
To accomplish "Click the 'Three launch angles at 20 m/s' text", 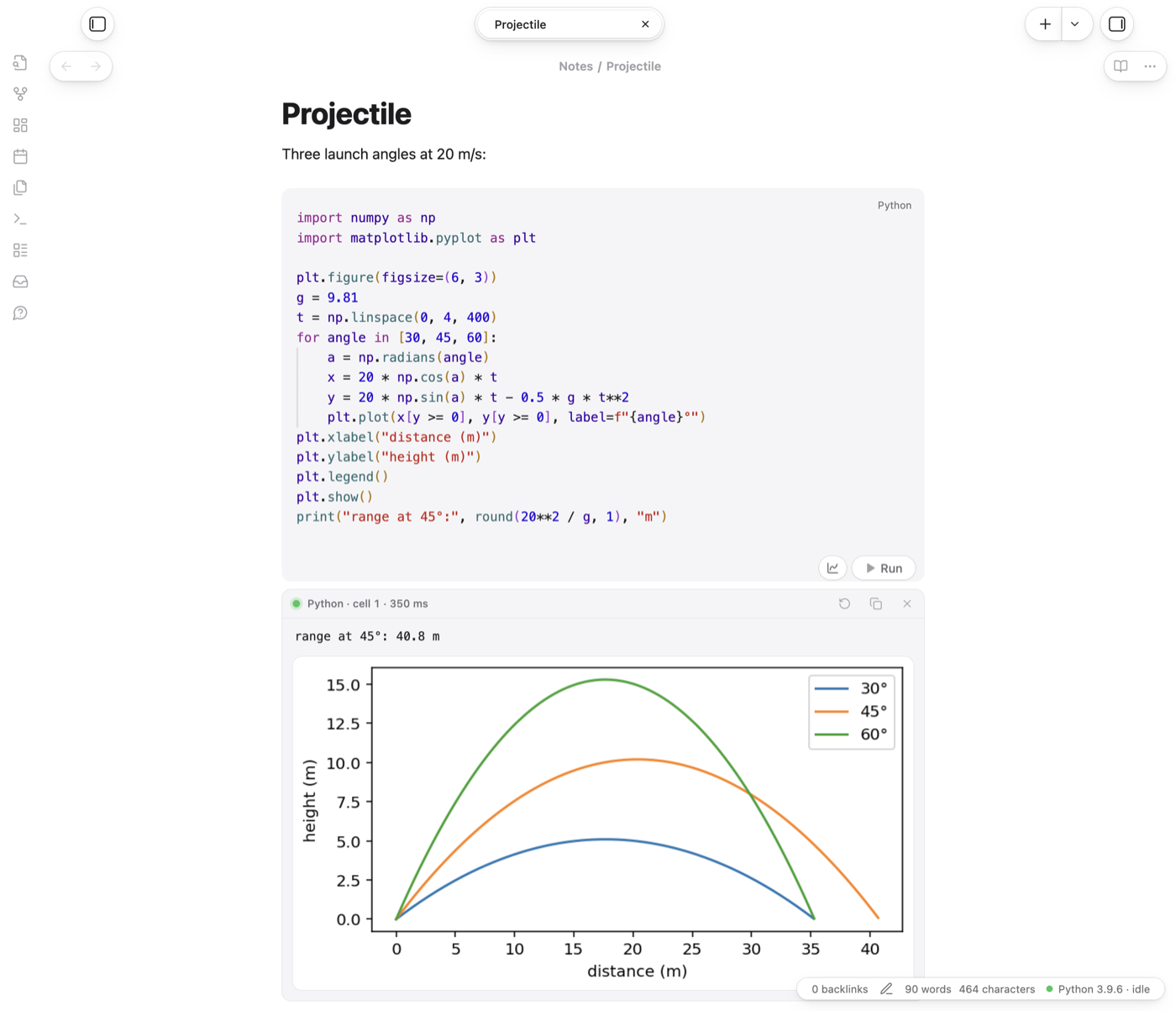I will point(384,155).
